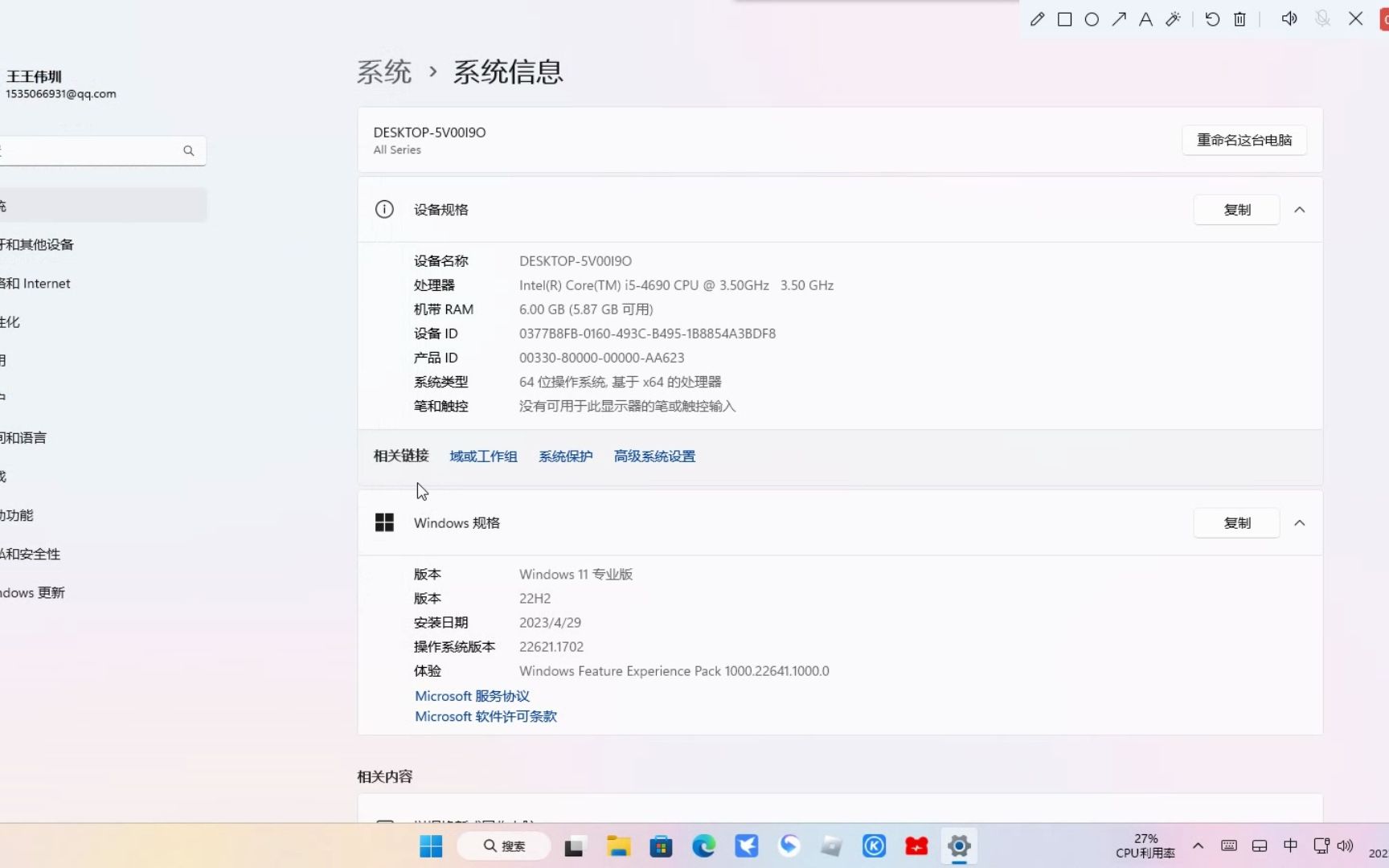This screenshot has width=1389, height=868.
Task: Switch the 中 input method indicator
Action: click(1290, 845)
